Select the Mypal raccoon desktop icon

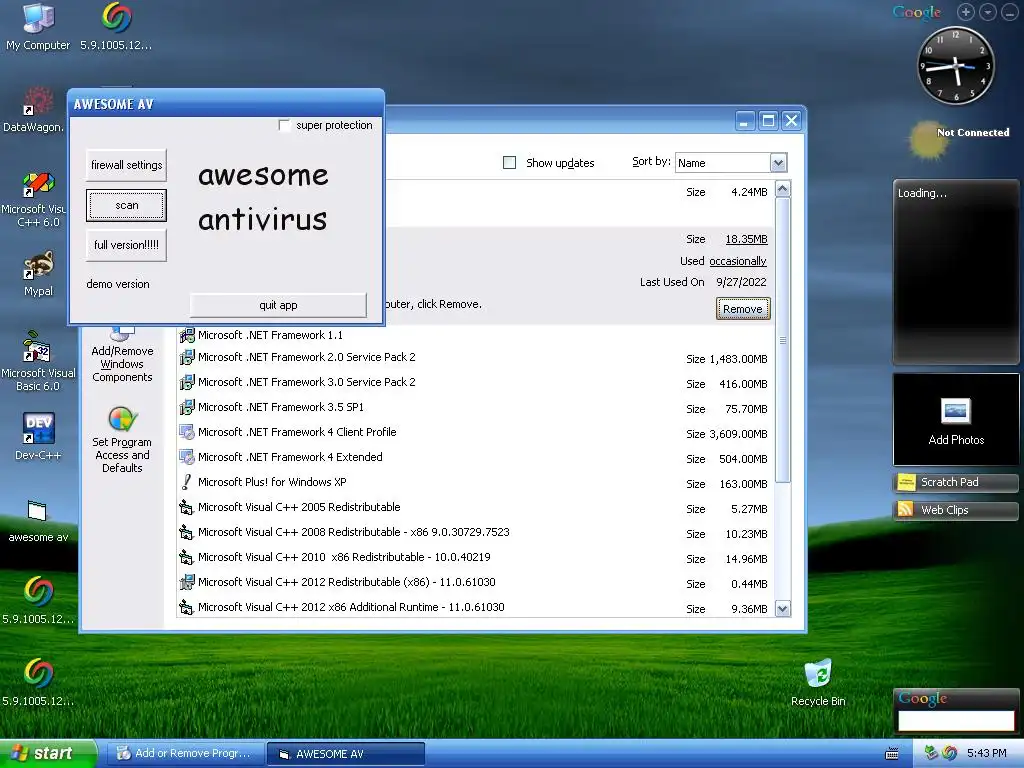(38, 273)
